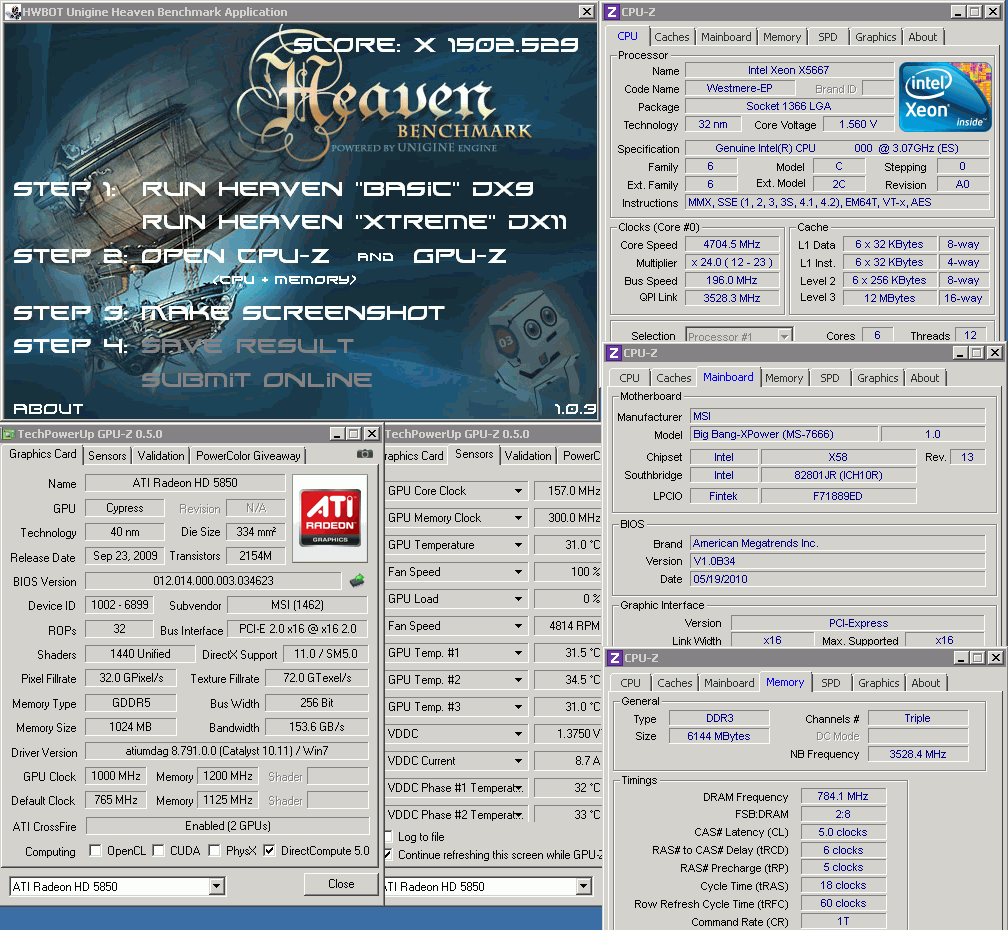Image resolution: width=1008 pixels, height=930 pixels.
Task: Click the CAS# Latency value 5.0 clocks
Action: point(843,832)
